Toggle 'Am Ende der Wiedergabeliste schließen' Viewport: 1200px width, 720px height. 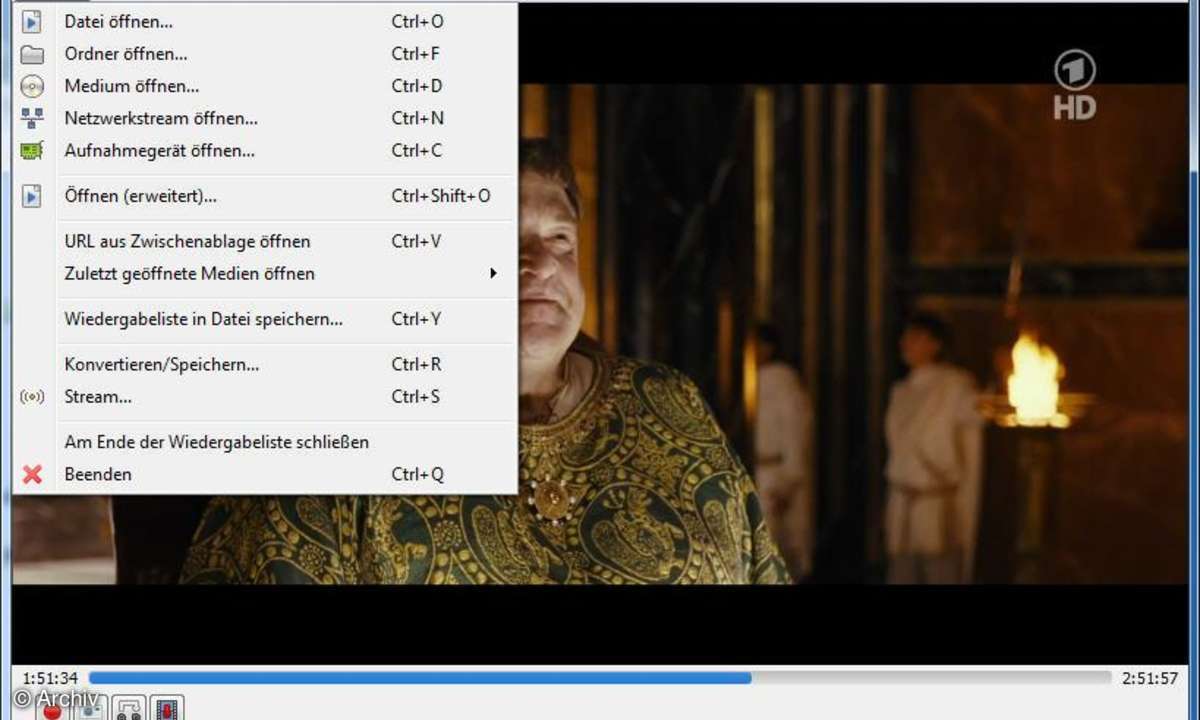point(265,442)
